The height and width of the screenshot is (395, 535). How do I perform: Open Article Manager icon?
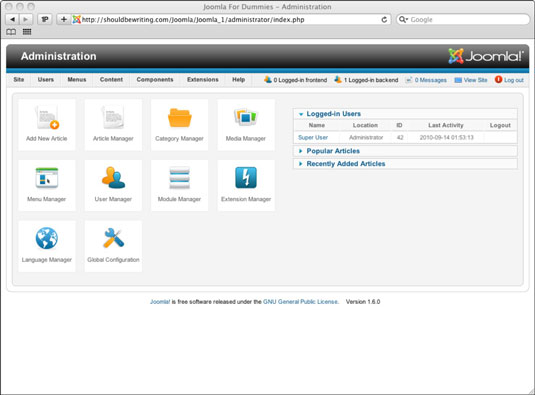click(x=113, y=117)
